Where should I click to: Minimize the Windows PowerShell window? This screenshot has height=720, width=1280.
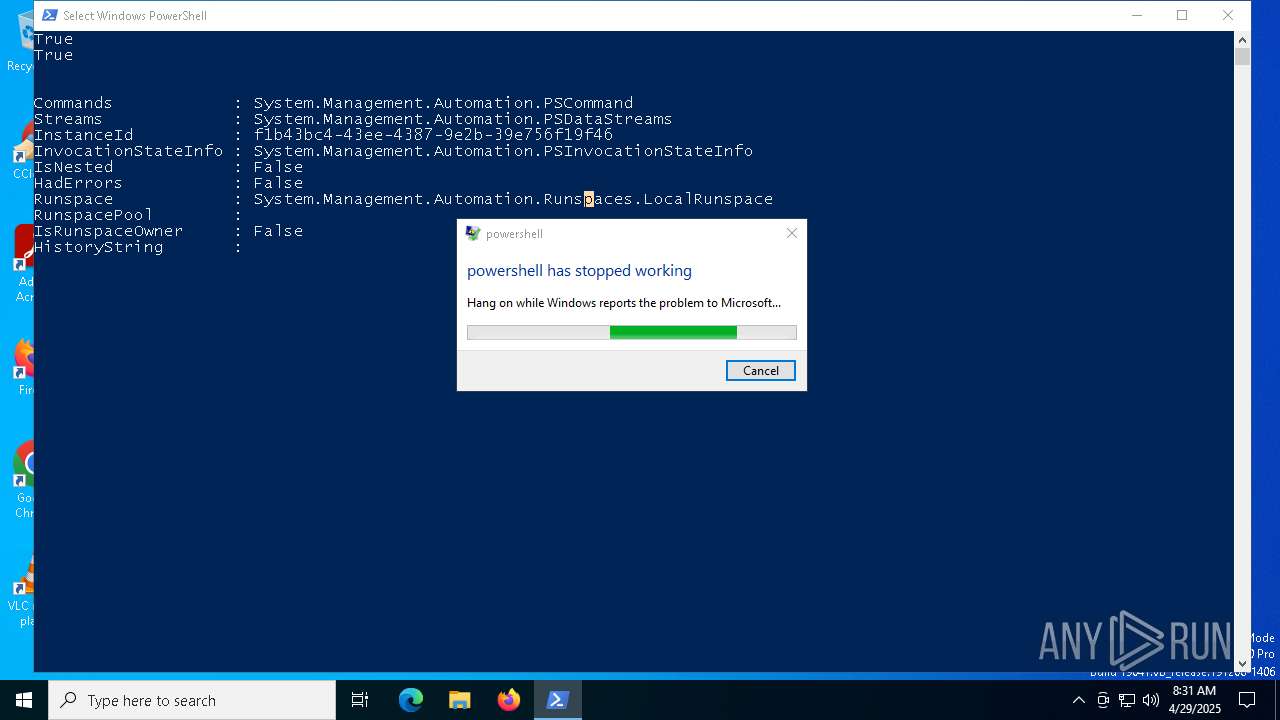(x=1137, y=15)
